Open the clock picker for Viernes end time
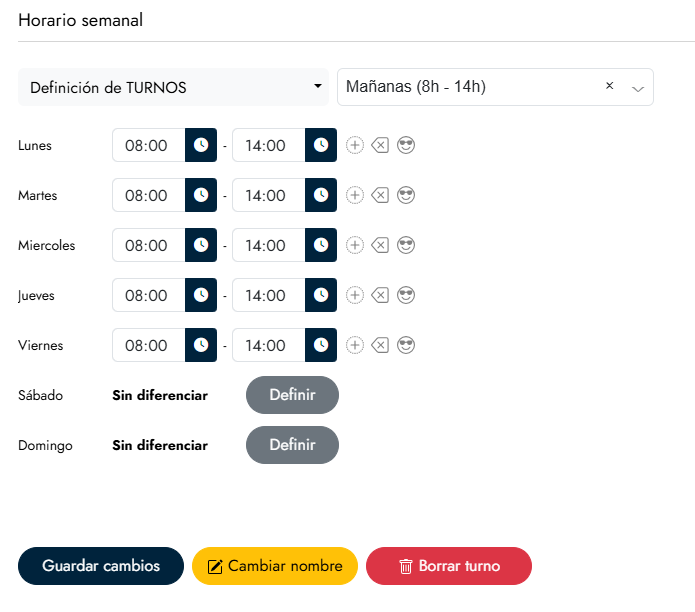The height and width of the screenshot is (612, 695). click(321, 345)
